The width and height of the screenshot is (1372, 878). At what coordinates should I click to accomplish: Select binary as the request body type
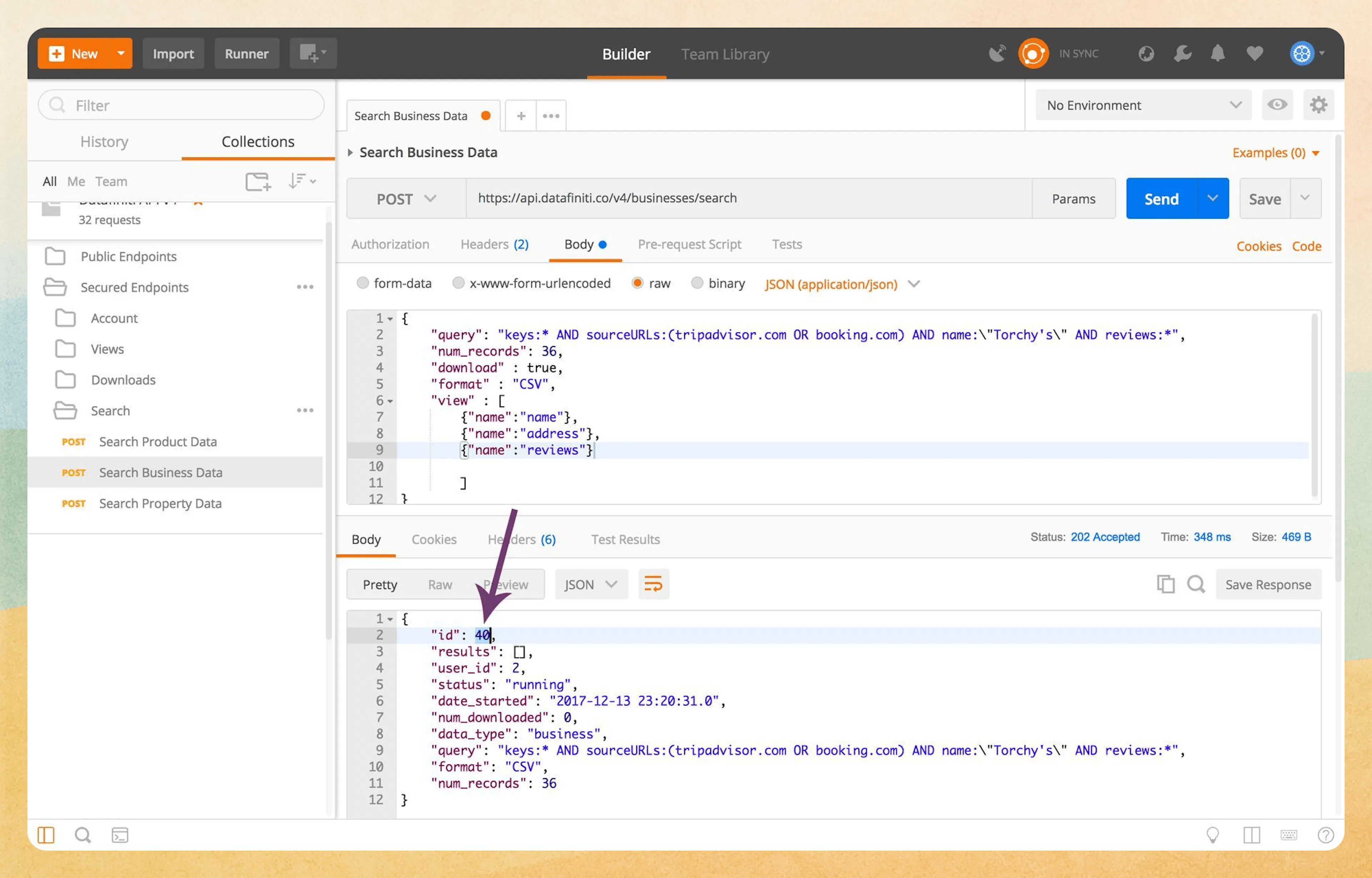(x=697, y=283)
